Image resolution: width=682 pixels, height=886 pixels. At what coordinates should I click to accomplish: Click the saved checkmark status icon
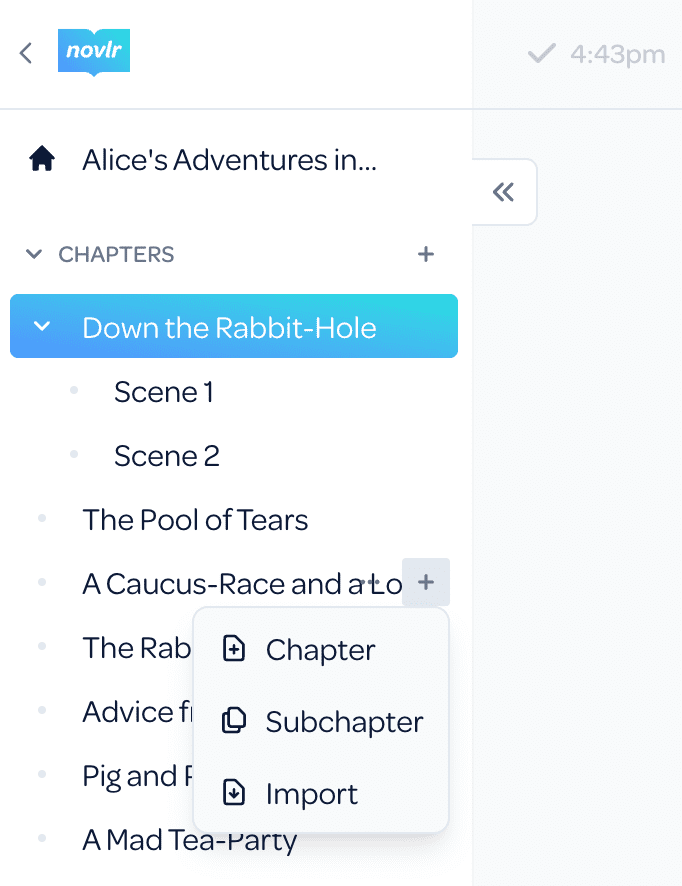[x=541, y=54]
